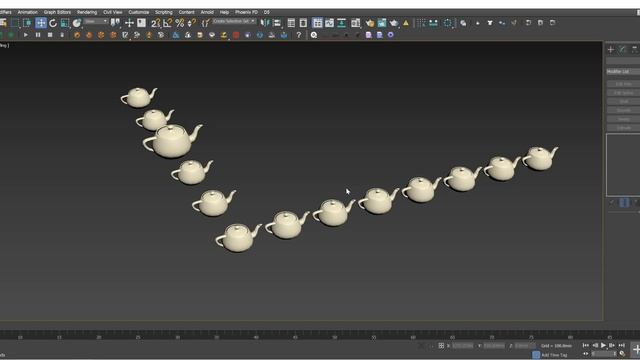Image resolution: width=640 pixels, height=360 pixels.
Task: Select the Select and Move tool
Action: [41, 23]
